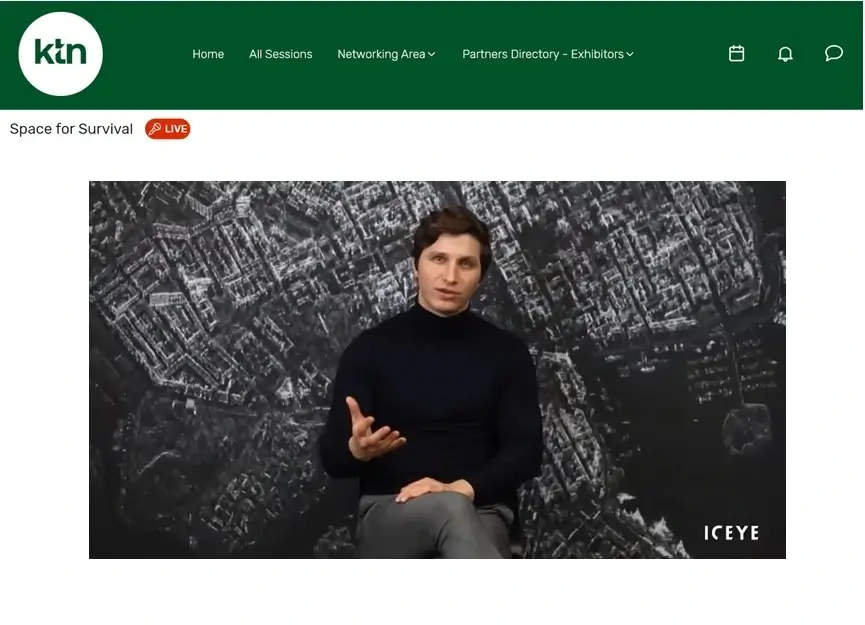Viewport: 865px width, 625px height.
Task: Click the microphone icon in LIVE badge
Action: coord(155,129)
